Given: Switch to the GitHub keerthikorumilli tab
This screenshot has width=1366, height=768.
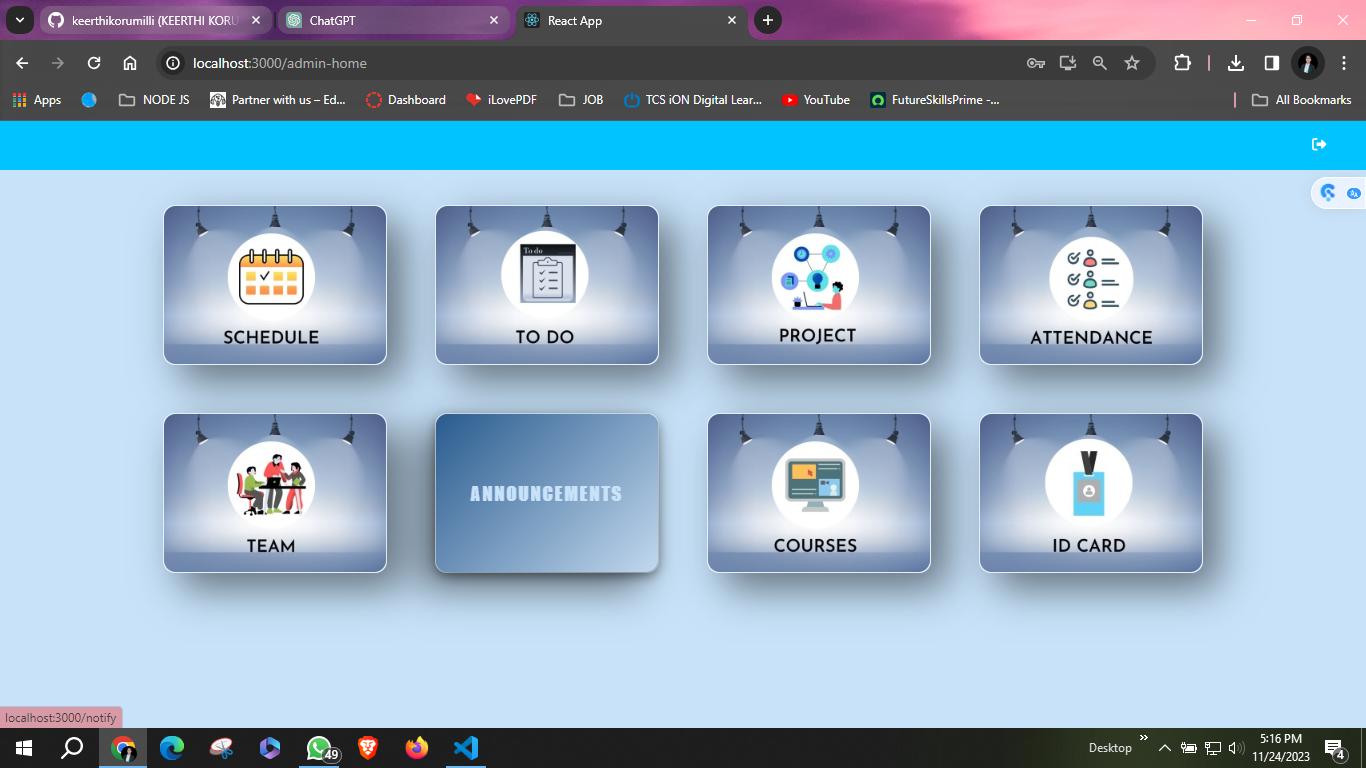Looking at the screenshot, I should pos(150,20).
